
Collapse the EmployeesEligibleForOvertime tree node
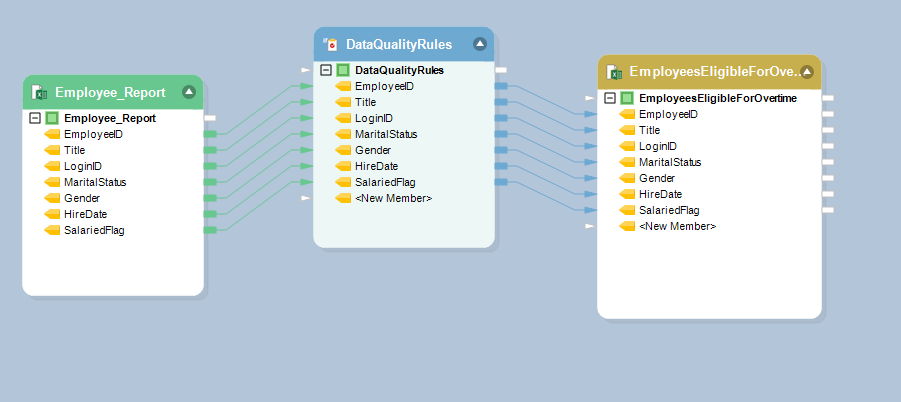(610, 98)
